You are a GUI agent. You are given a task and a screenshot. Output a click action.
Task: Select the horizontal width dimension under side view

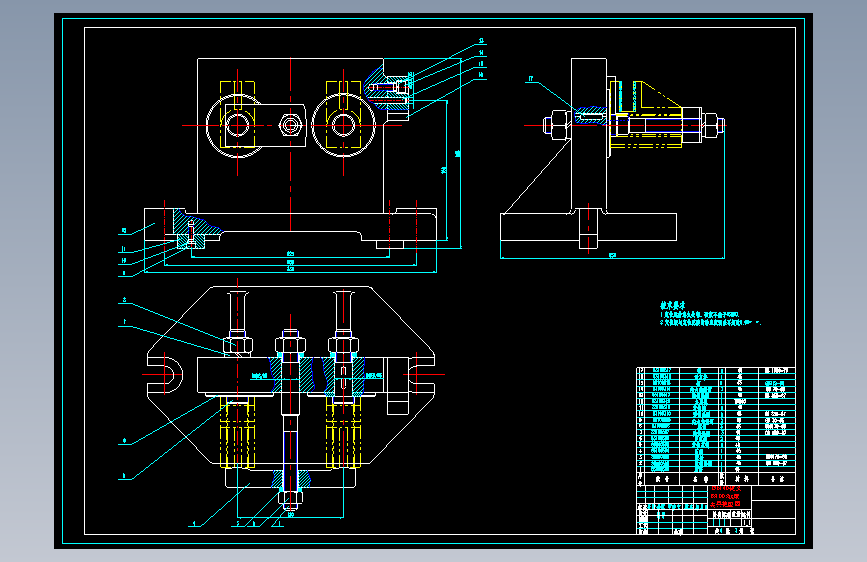(613, 256)
